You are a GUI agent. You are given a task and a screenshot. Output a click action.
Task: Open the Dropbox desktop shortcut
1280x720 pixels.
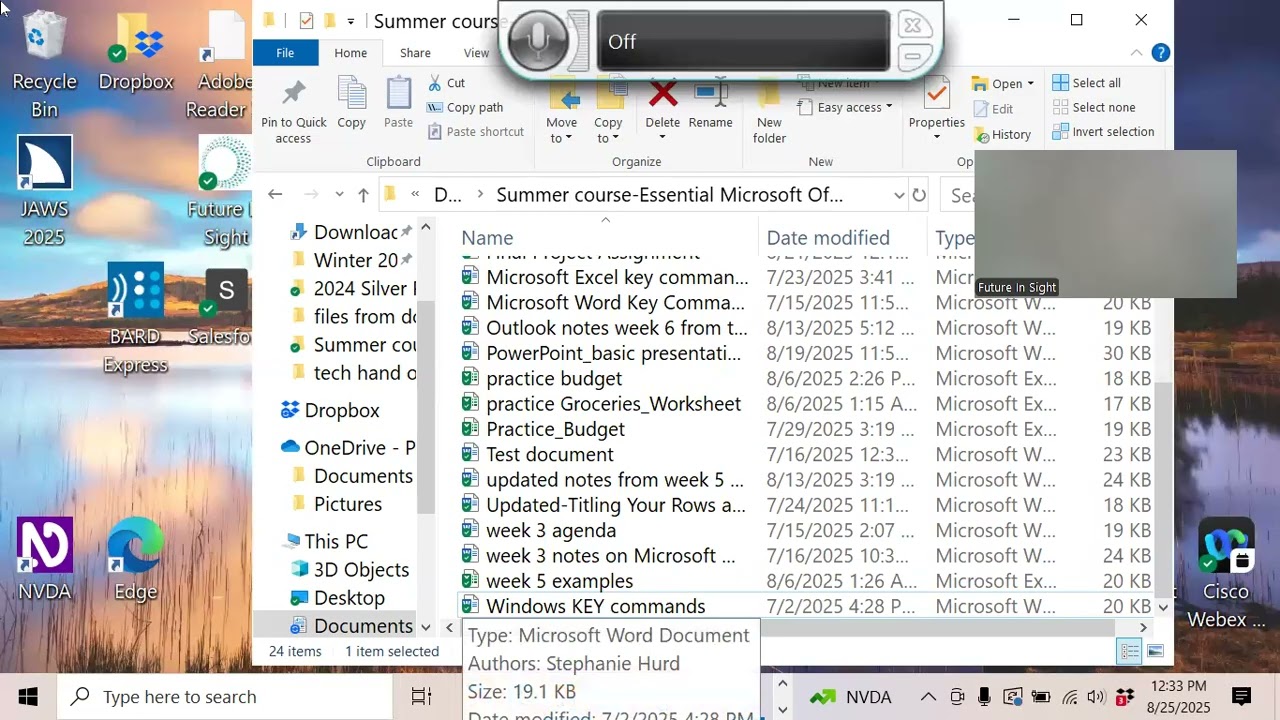(136, 52)
